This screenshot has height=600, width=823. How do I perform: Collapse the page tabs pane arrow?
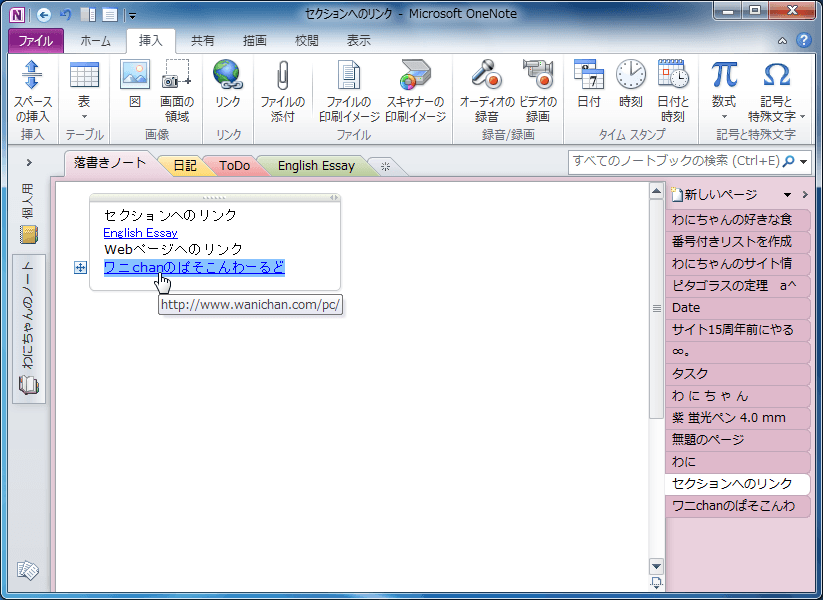tap(805, 195)
